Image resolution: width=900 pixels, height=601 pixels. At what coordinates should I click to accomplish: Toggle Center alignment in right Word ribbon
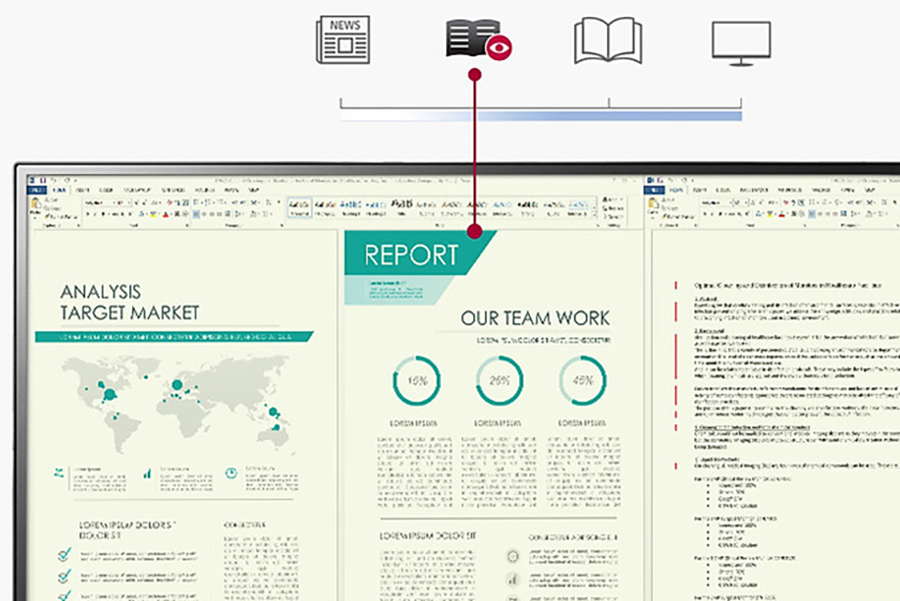[x=820, y=214]
